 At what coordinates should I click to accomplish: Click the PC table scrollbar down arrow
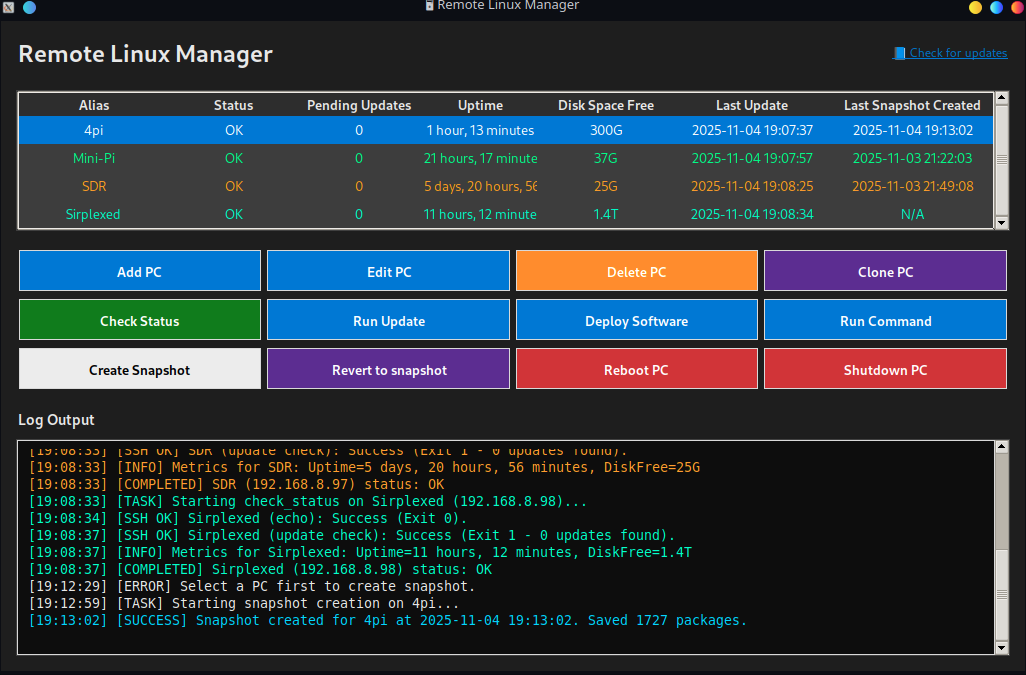(x=1001, y=223)
